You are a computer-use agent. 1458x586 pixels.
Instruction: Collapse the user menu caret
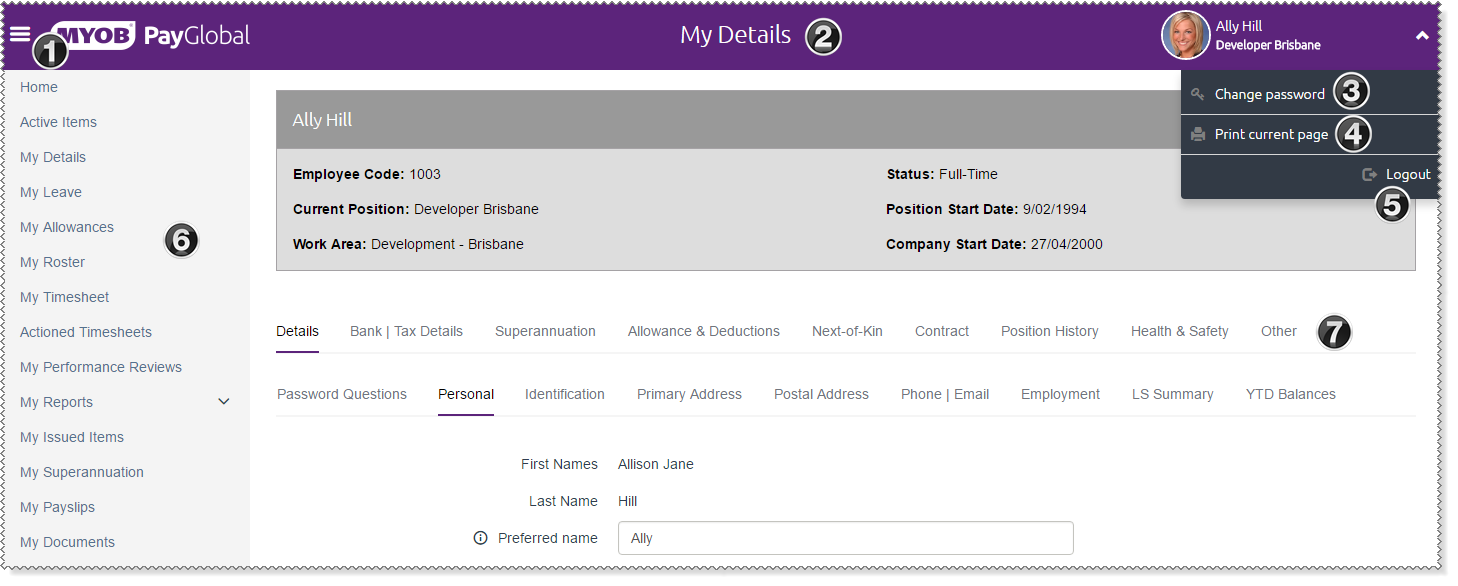[1422, 36]
